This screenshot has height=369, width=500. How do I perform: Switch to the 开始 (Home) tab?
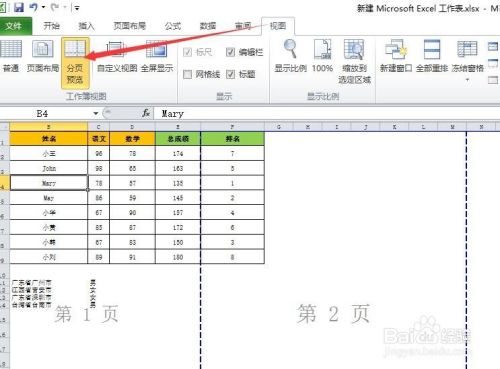[x=51, y=26]
